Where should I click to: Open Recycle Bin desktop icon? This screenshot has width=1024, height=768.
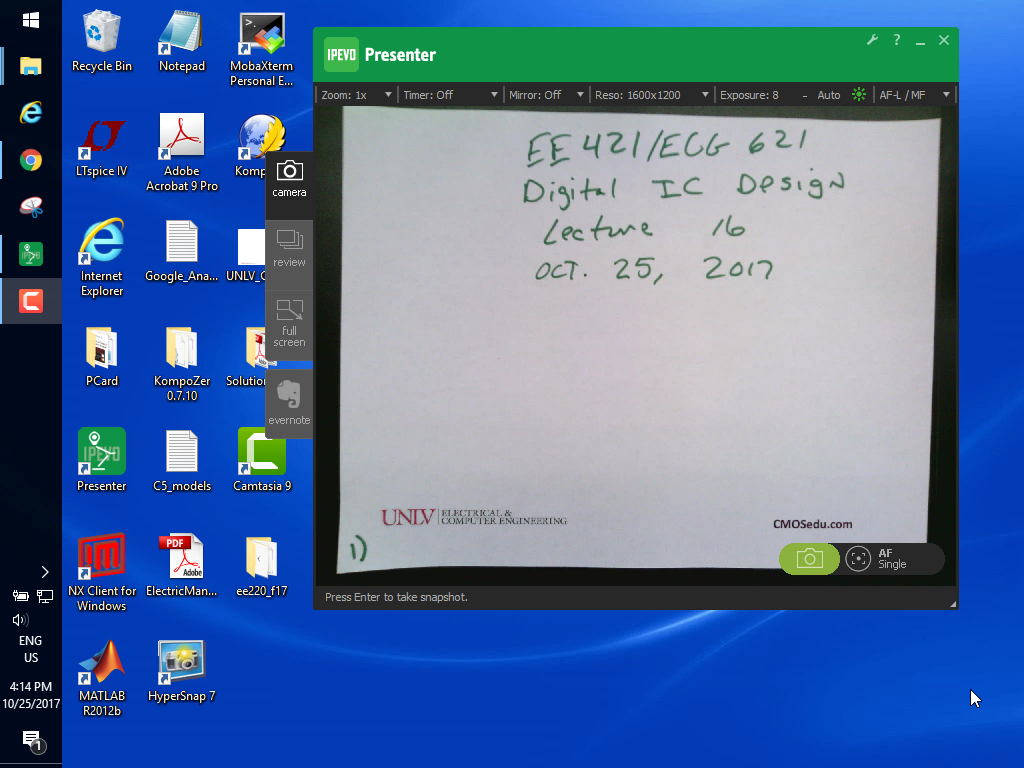pos(102,41)
